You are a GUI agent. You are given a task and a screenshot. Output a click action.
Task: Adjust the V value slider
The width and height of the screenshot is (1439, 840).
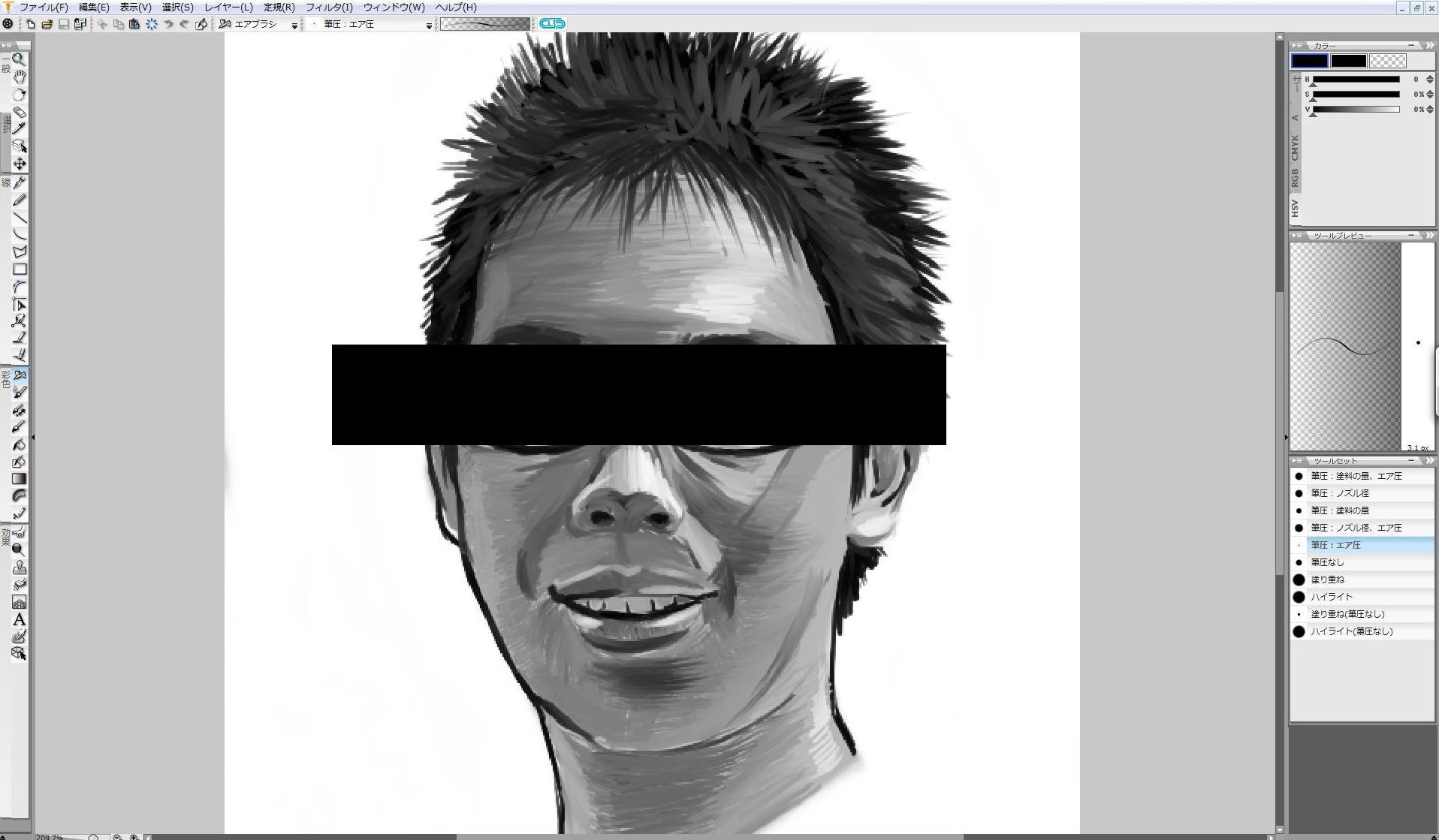(x=1356, y=110)
